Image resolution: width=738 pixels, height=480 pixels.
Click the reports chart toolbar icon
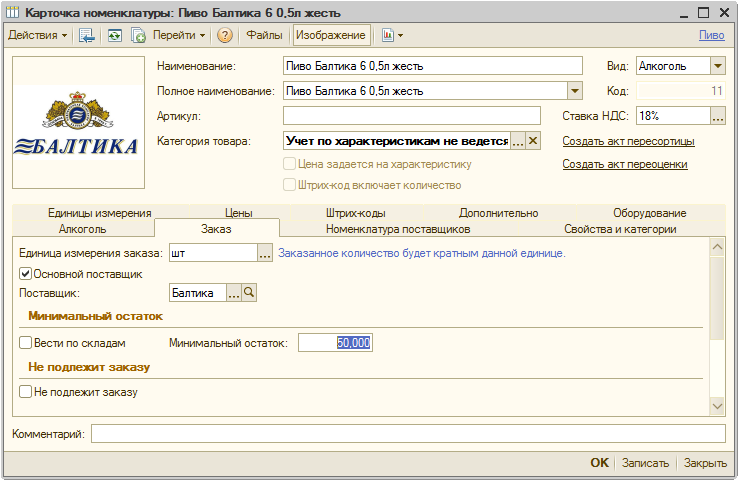coord(387,35)
